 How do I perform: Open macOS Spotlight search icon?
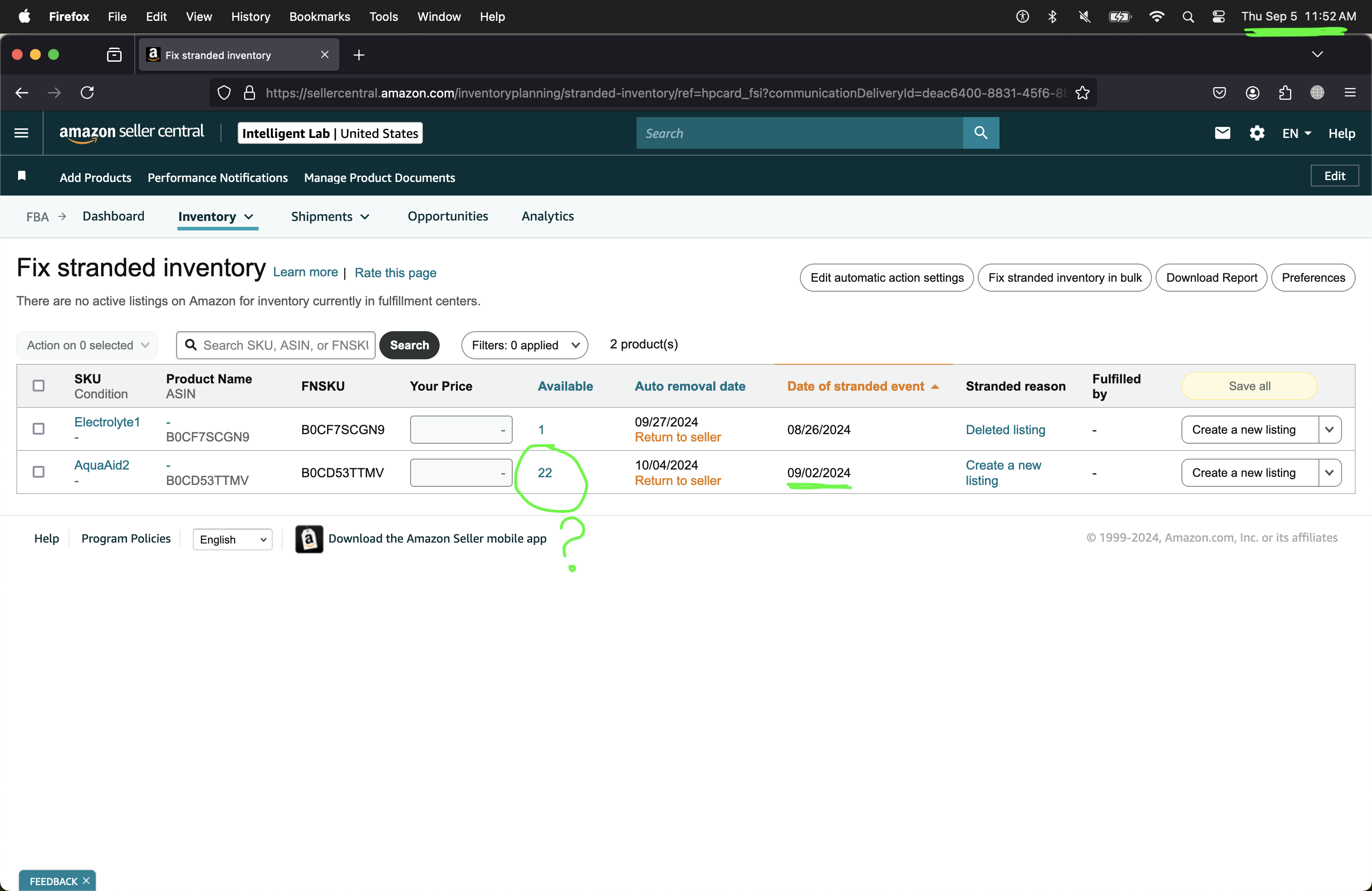(1188, 17)
